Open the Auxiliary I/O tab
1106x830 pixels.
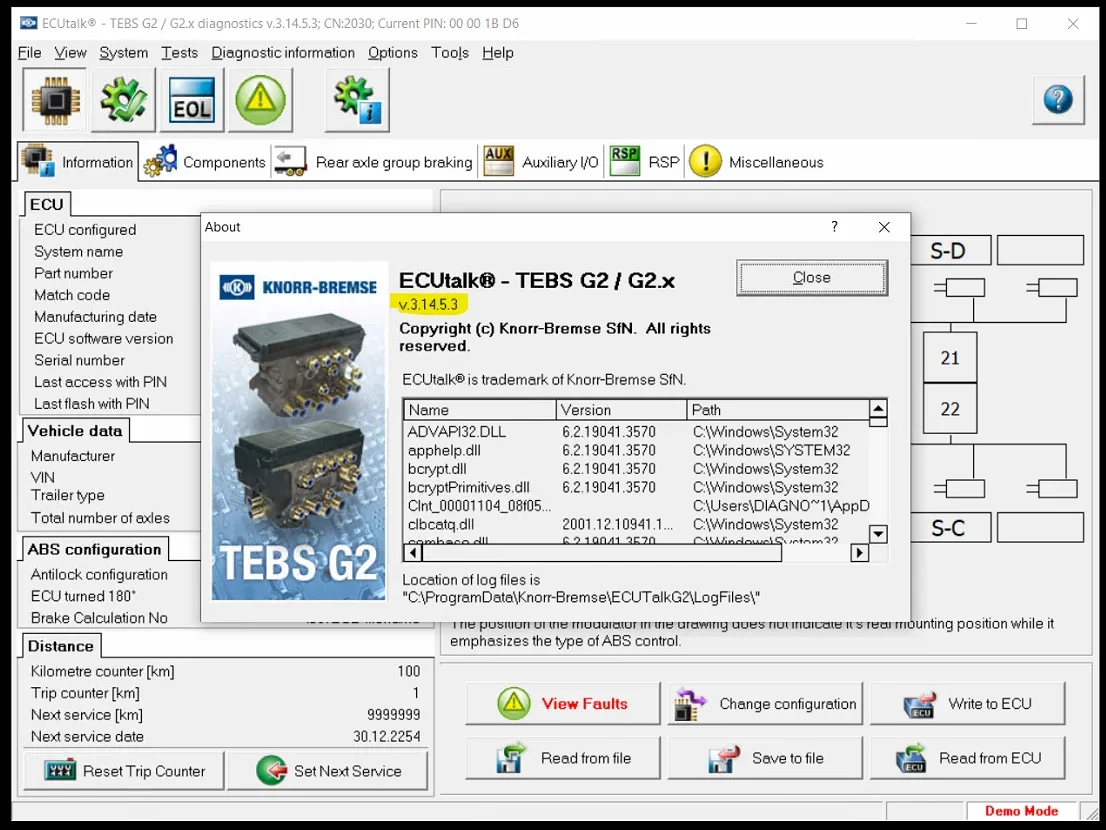pyautogui.click(x=542, y=162)
